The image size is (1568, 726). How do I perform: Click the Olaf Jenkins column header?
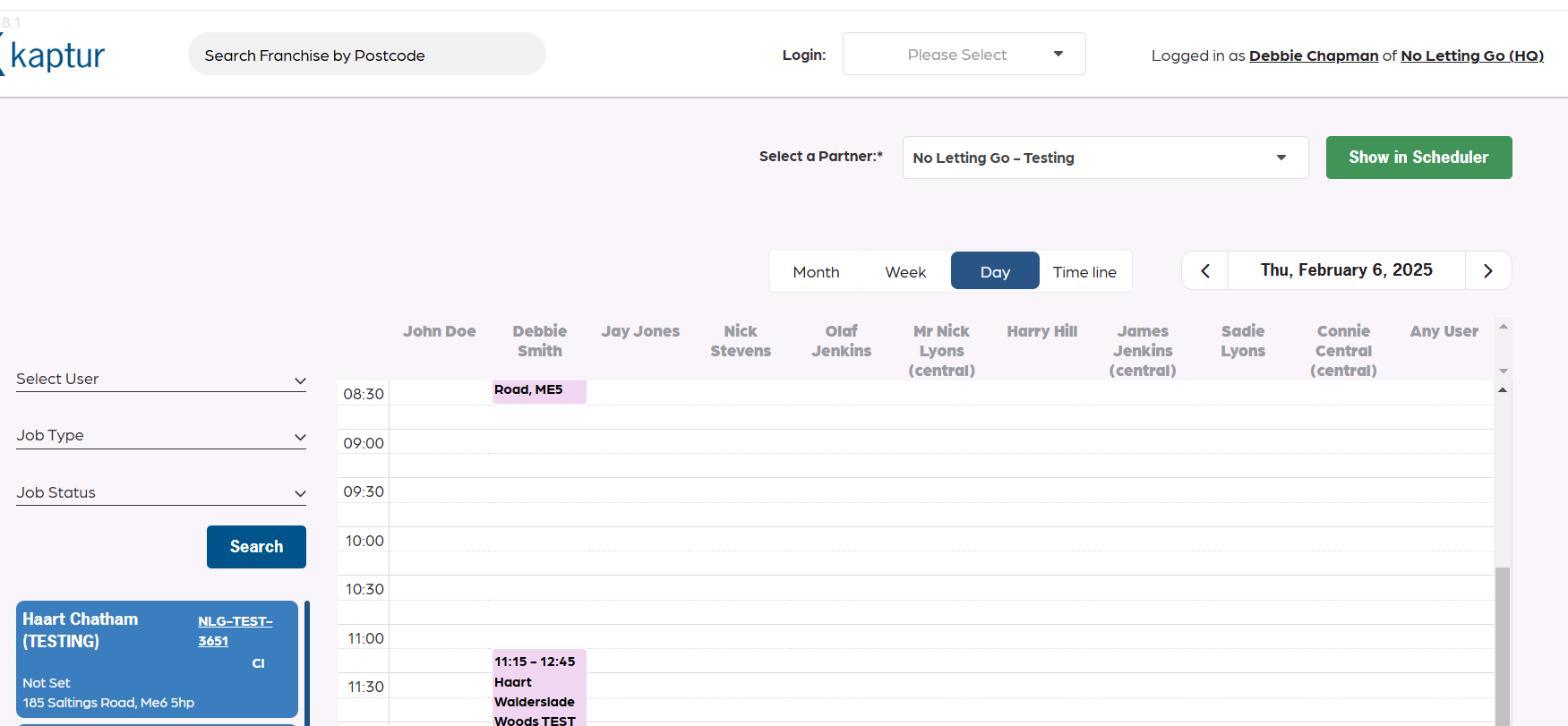coord(841,341)
